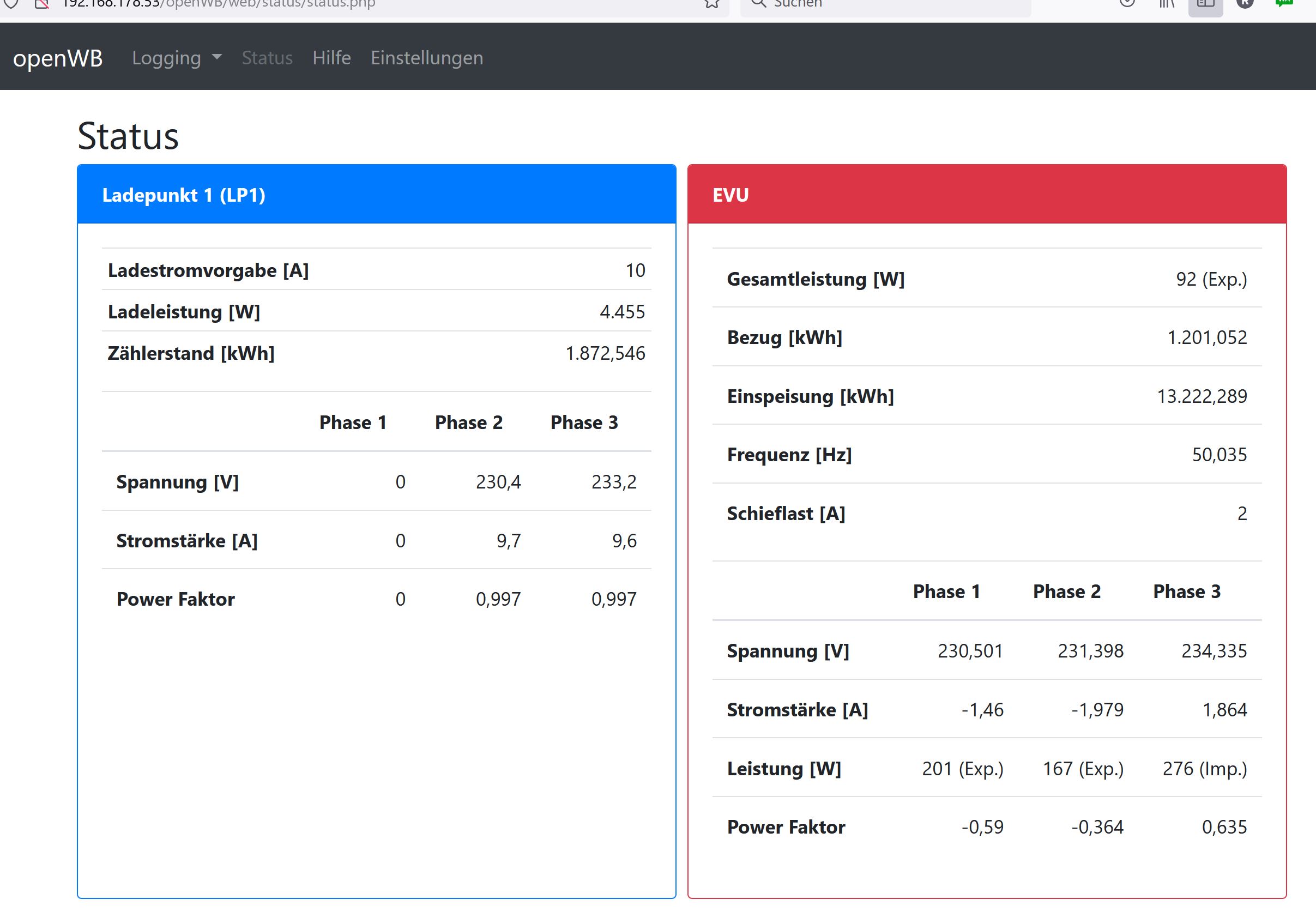Go to the Status nav item
1316x917 pixels.
267,58
